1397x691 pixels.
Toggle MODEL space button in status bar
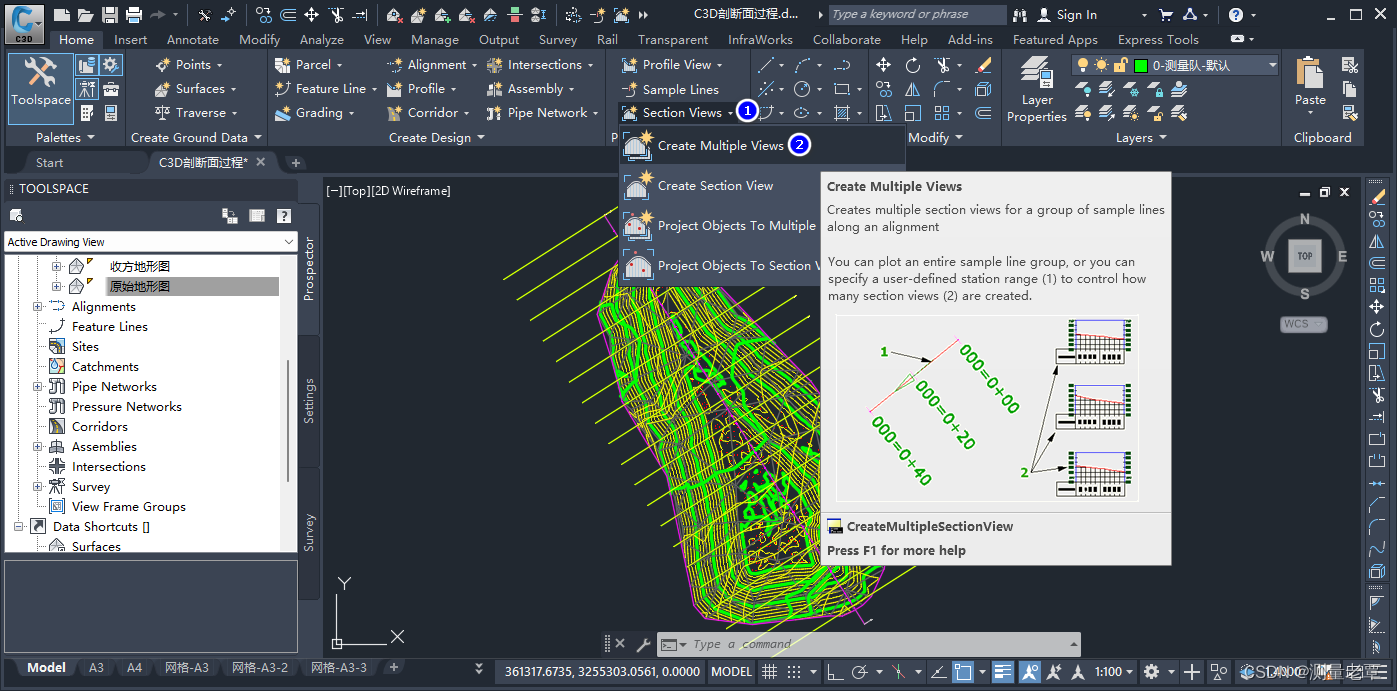point(732,672)
